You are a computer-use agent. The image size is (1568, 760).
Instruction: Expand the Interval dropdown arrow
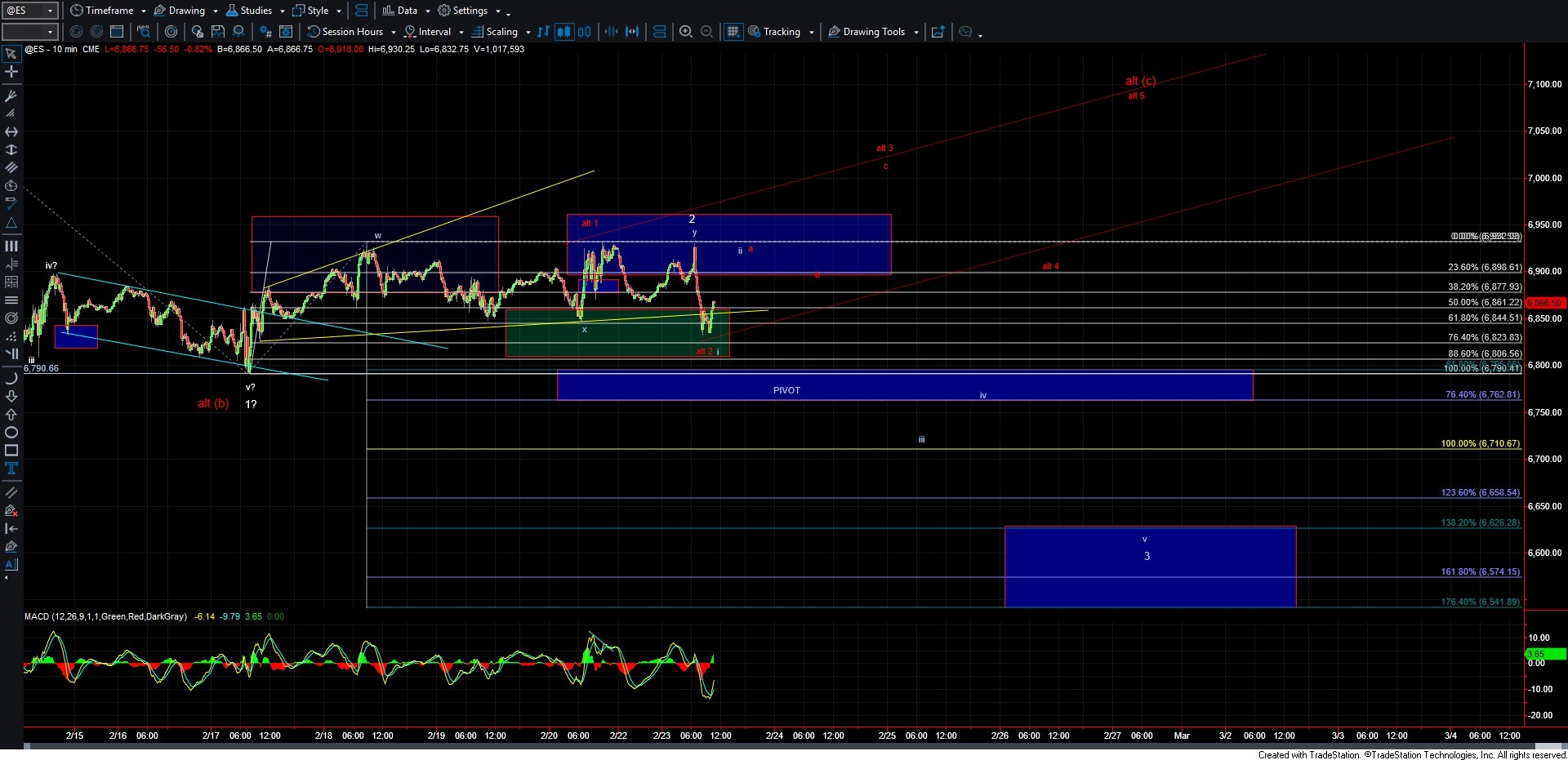click(x=461, y=33)
